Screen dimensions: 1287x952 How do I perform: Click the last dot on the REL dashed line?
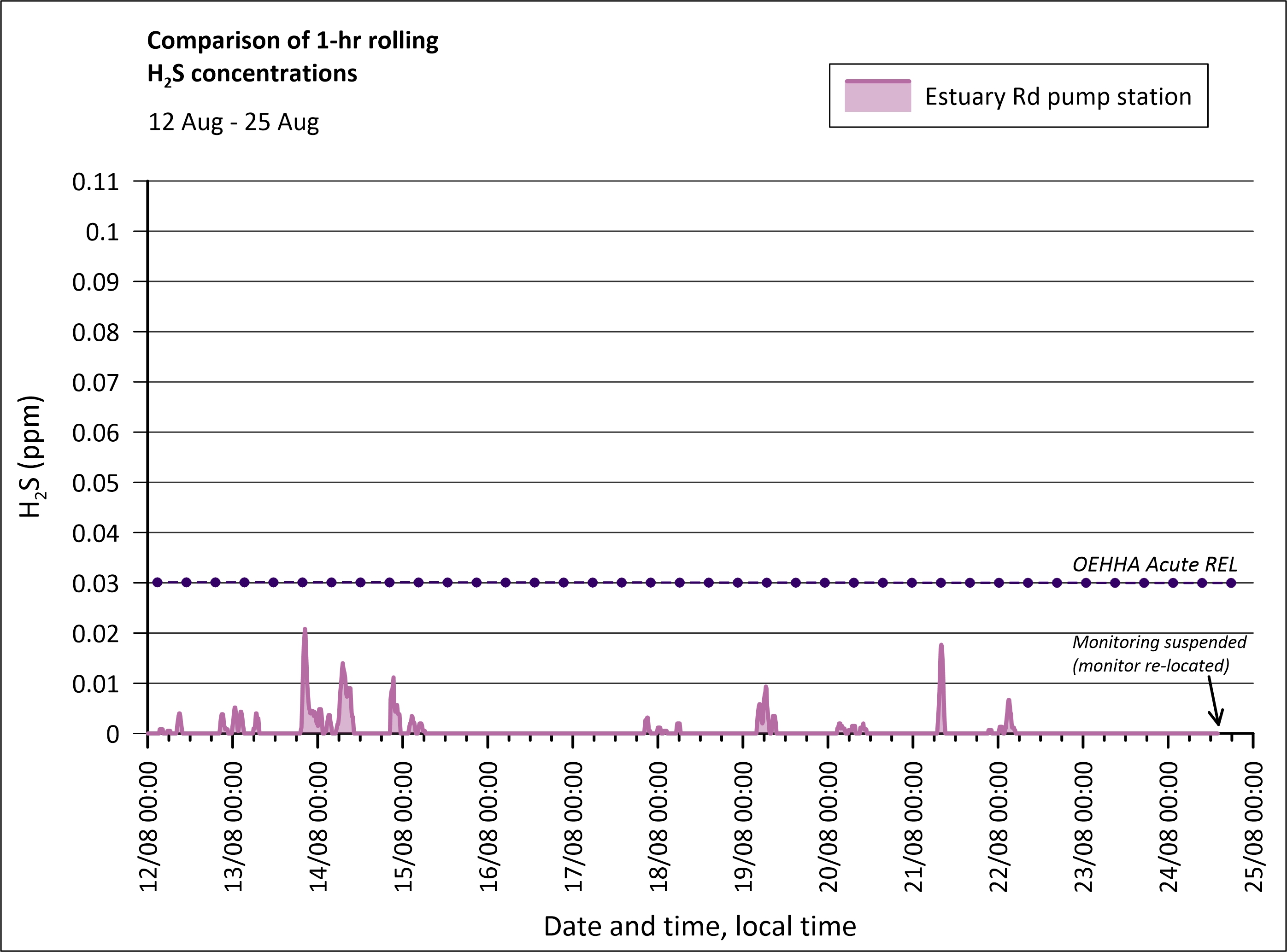click(1231, 583)
